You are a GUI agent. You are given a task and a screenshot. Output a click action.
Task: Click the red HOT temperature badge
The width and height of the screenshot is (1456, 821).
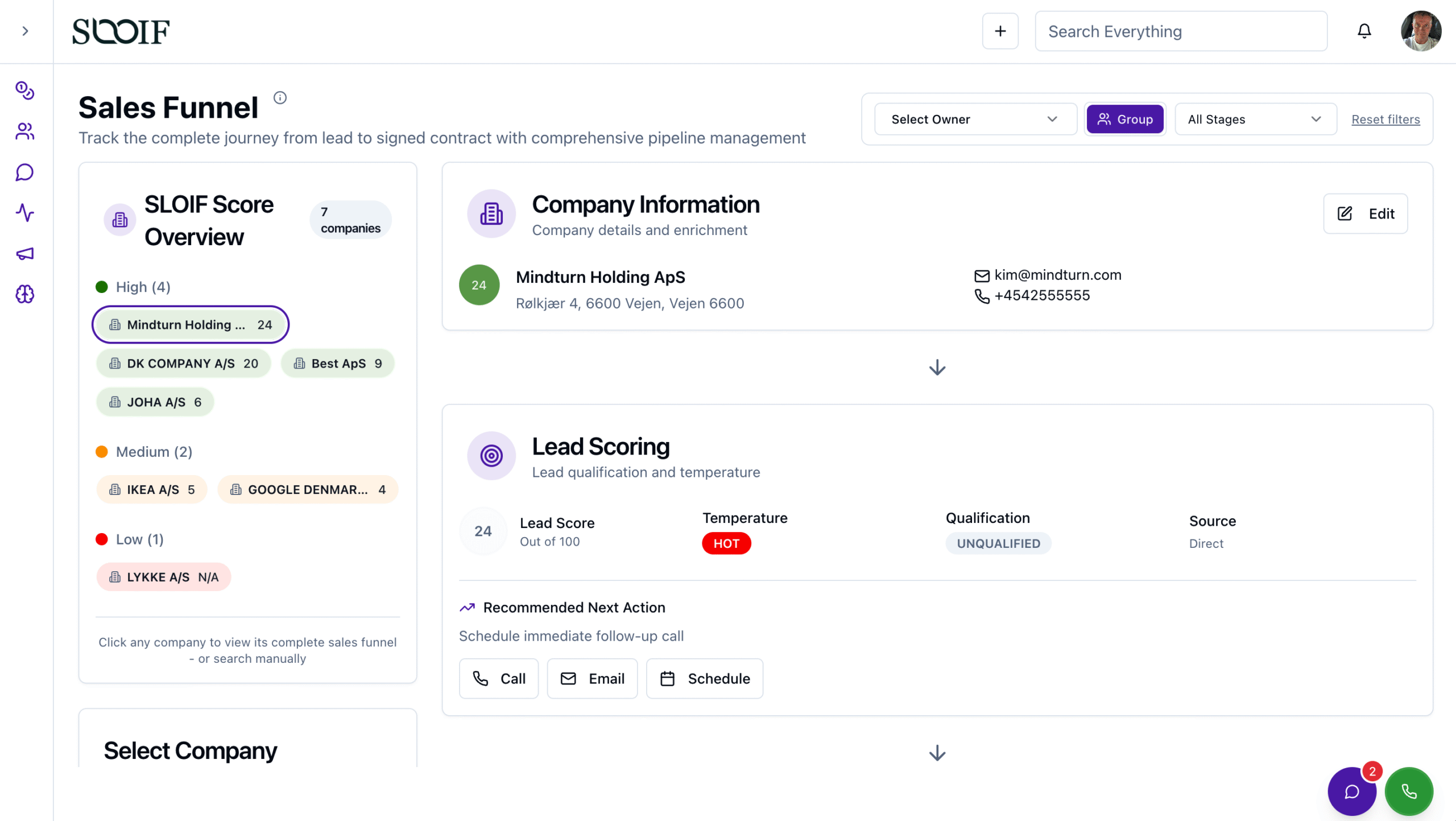click(x=726, y=543)
